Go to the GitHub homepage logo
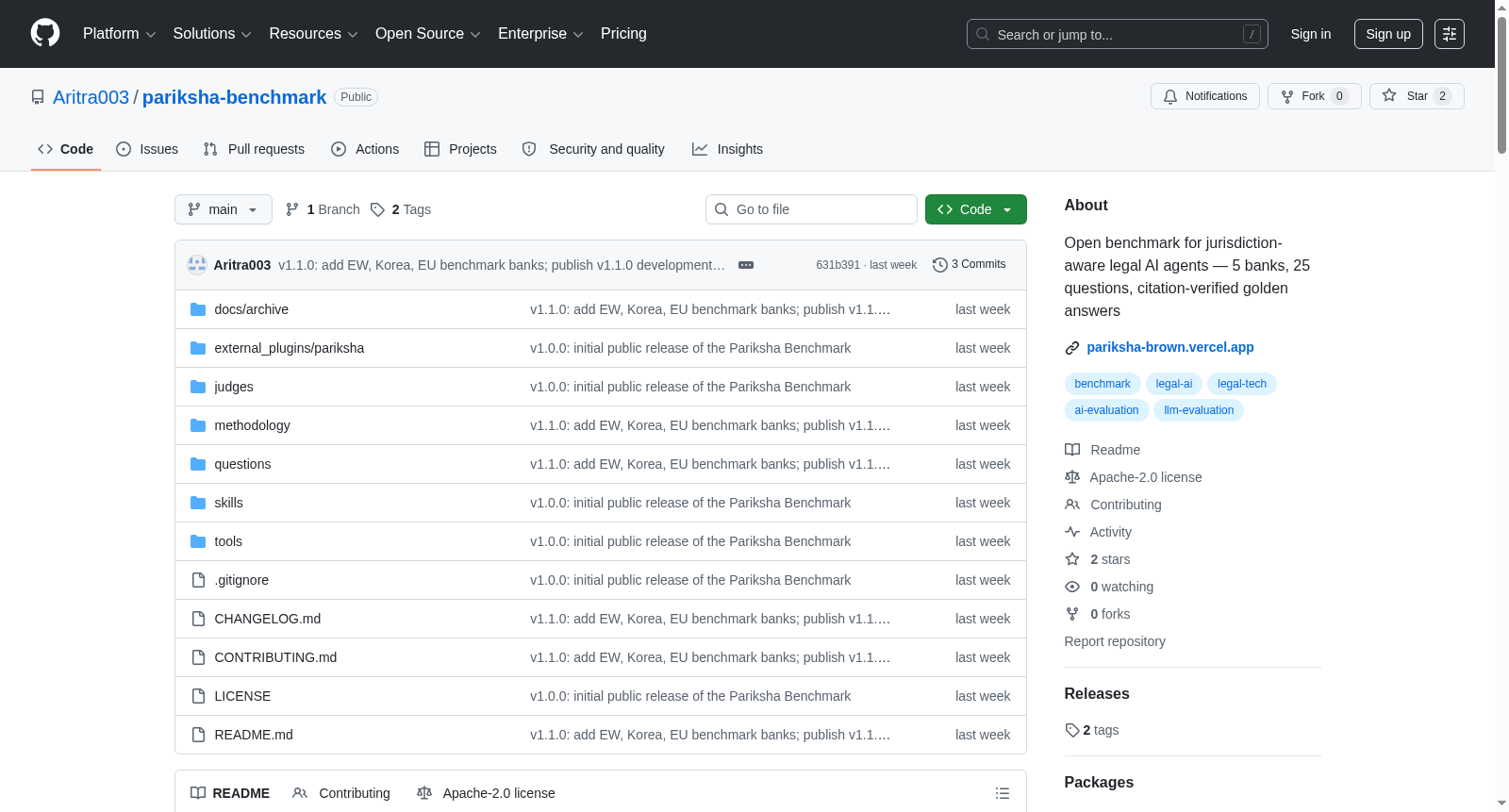The image size is (1509, 812). [45, 34]
